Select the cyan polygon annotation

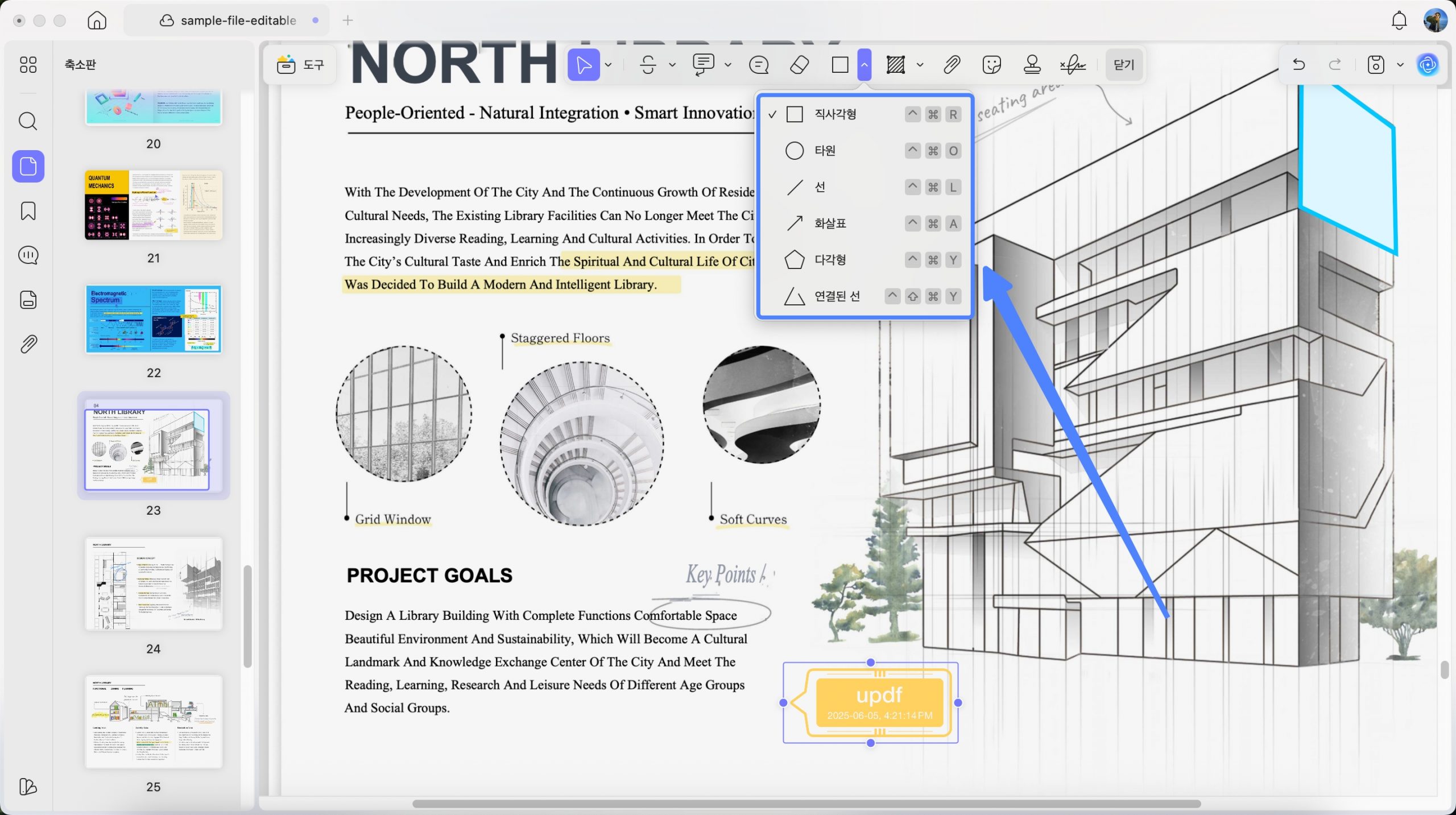point(1347,168)
